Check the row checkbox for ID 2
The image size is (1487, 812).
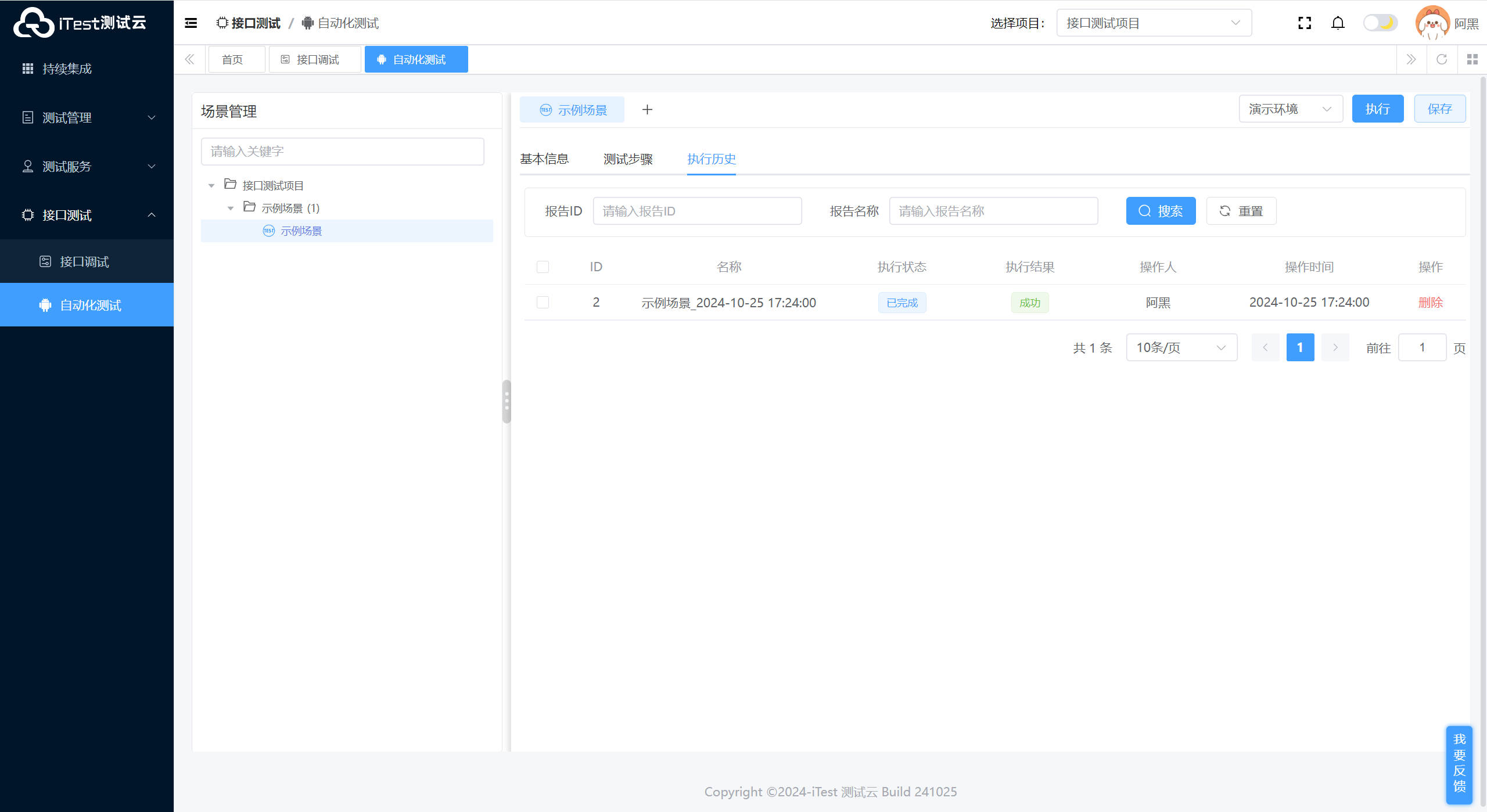543,303
